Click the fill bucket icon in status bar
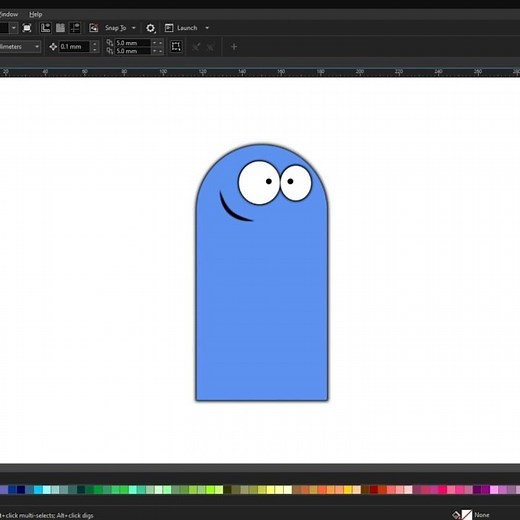 [456, 515]
